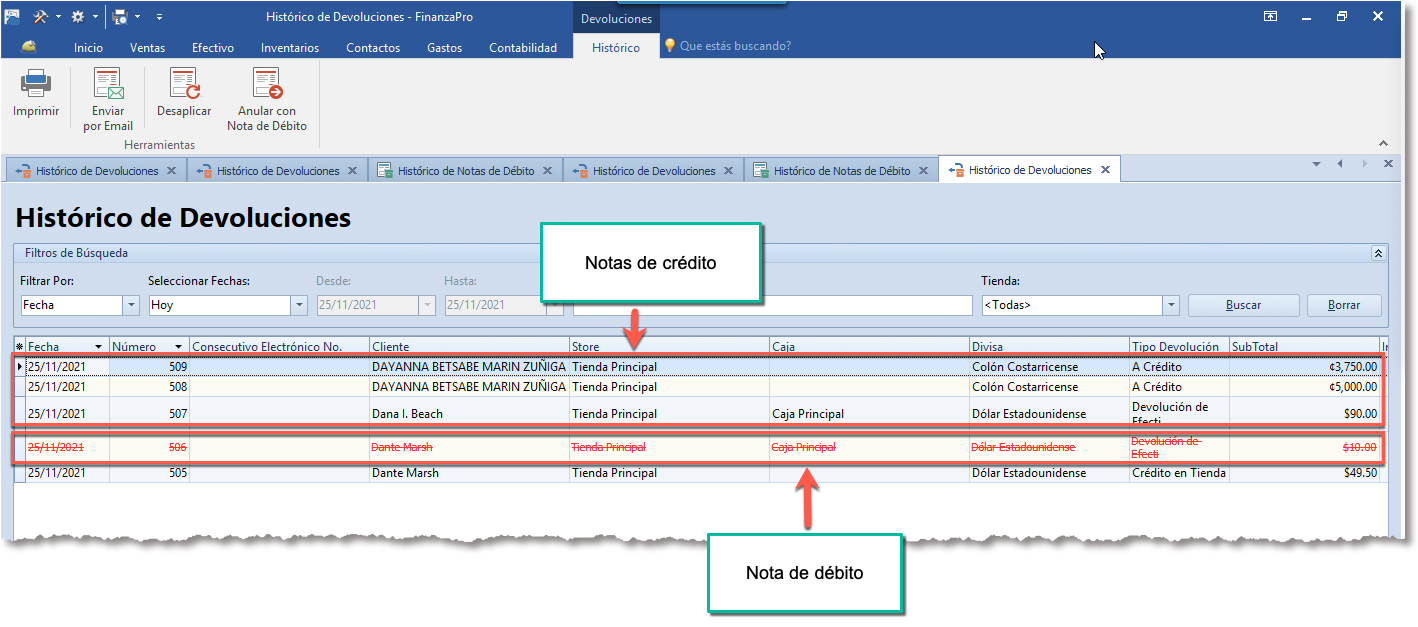The width and height of the screenshot is (1418, 627).
Task: Open the Fecha column filter arrow
Action: pos(98,347)
